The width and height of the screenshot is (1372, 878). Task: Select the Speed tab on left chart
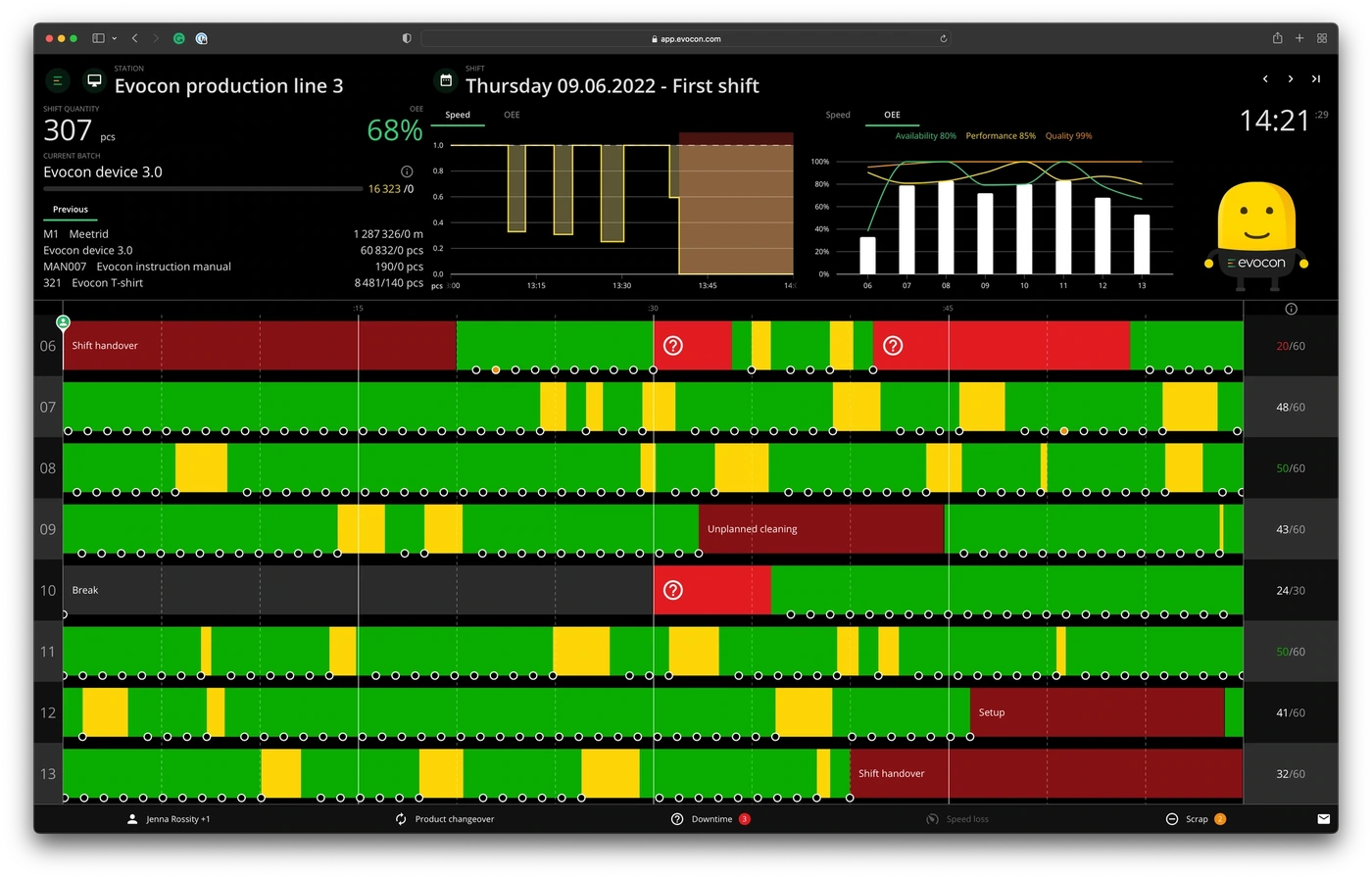point(458,115)
